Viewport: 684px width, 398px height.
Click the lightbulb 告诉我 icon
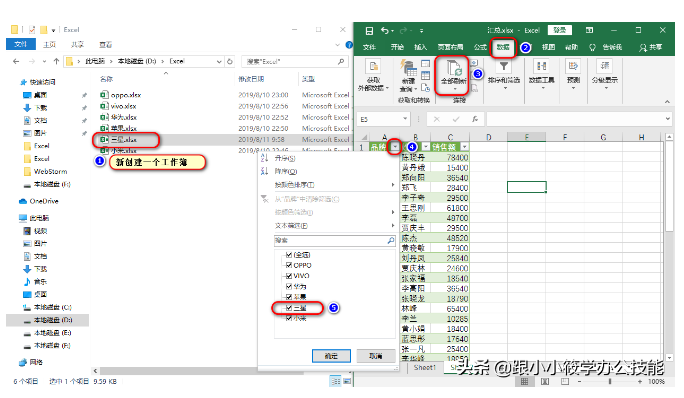click(x=592, y=47)
